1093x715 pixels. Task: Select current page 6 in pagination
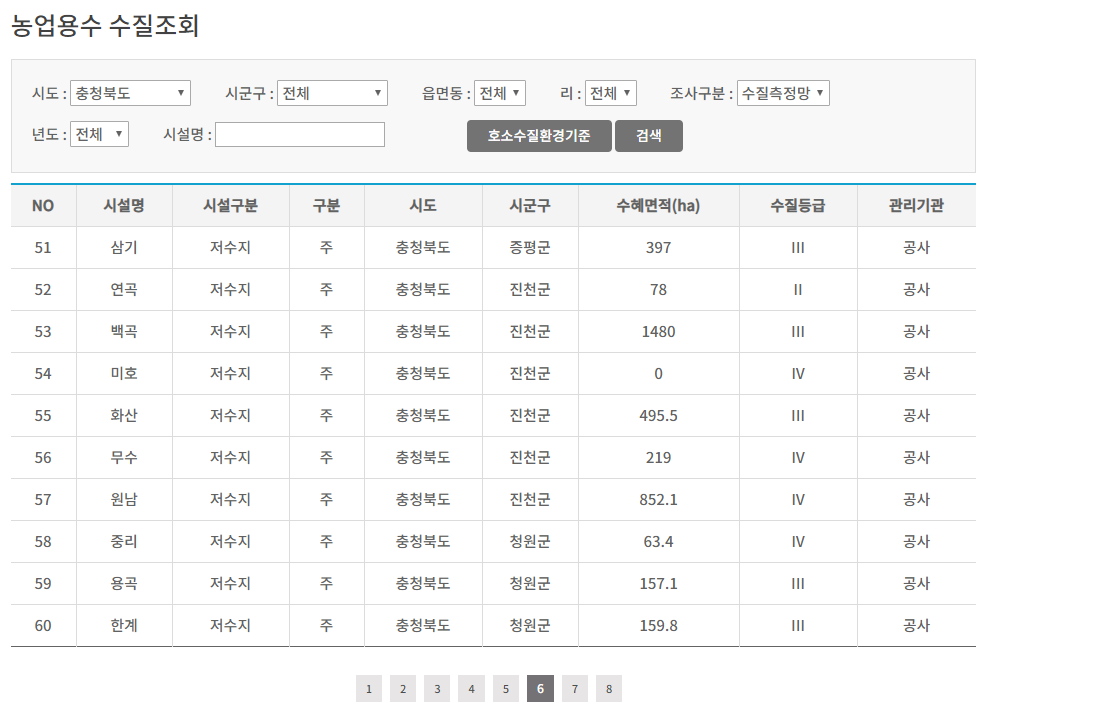540,689
